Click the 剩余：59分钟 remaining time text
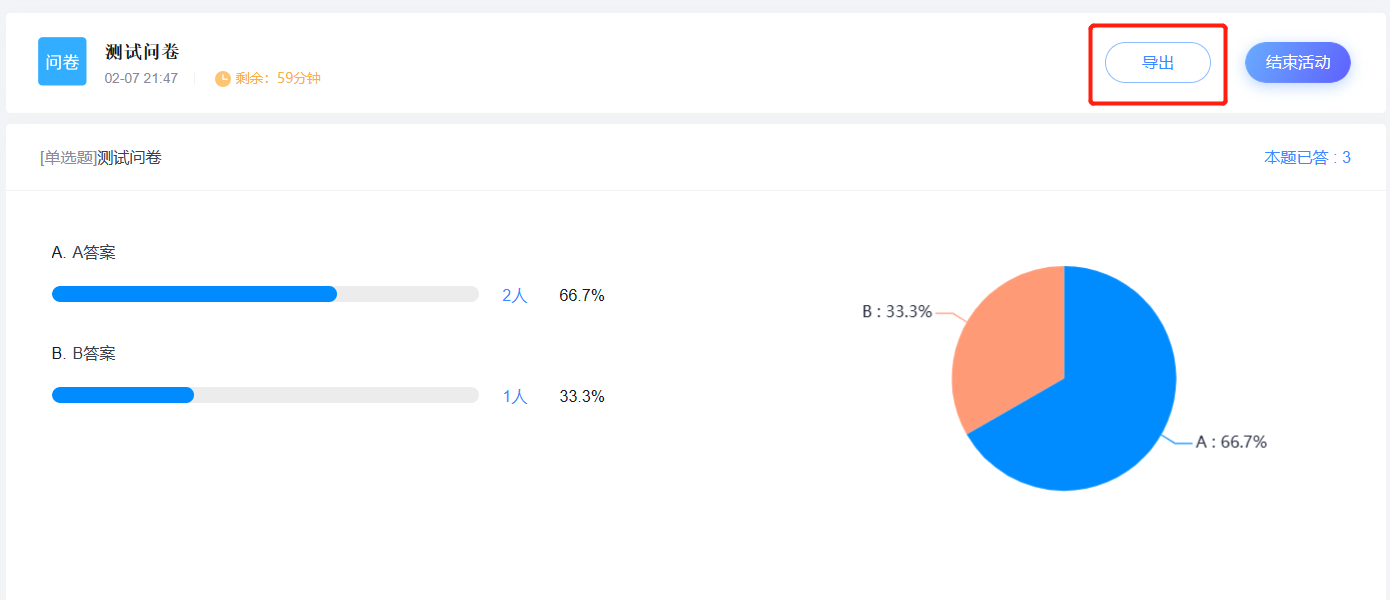1390x600 pixels. click(278, 78)
